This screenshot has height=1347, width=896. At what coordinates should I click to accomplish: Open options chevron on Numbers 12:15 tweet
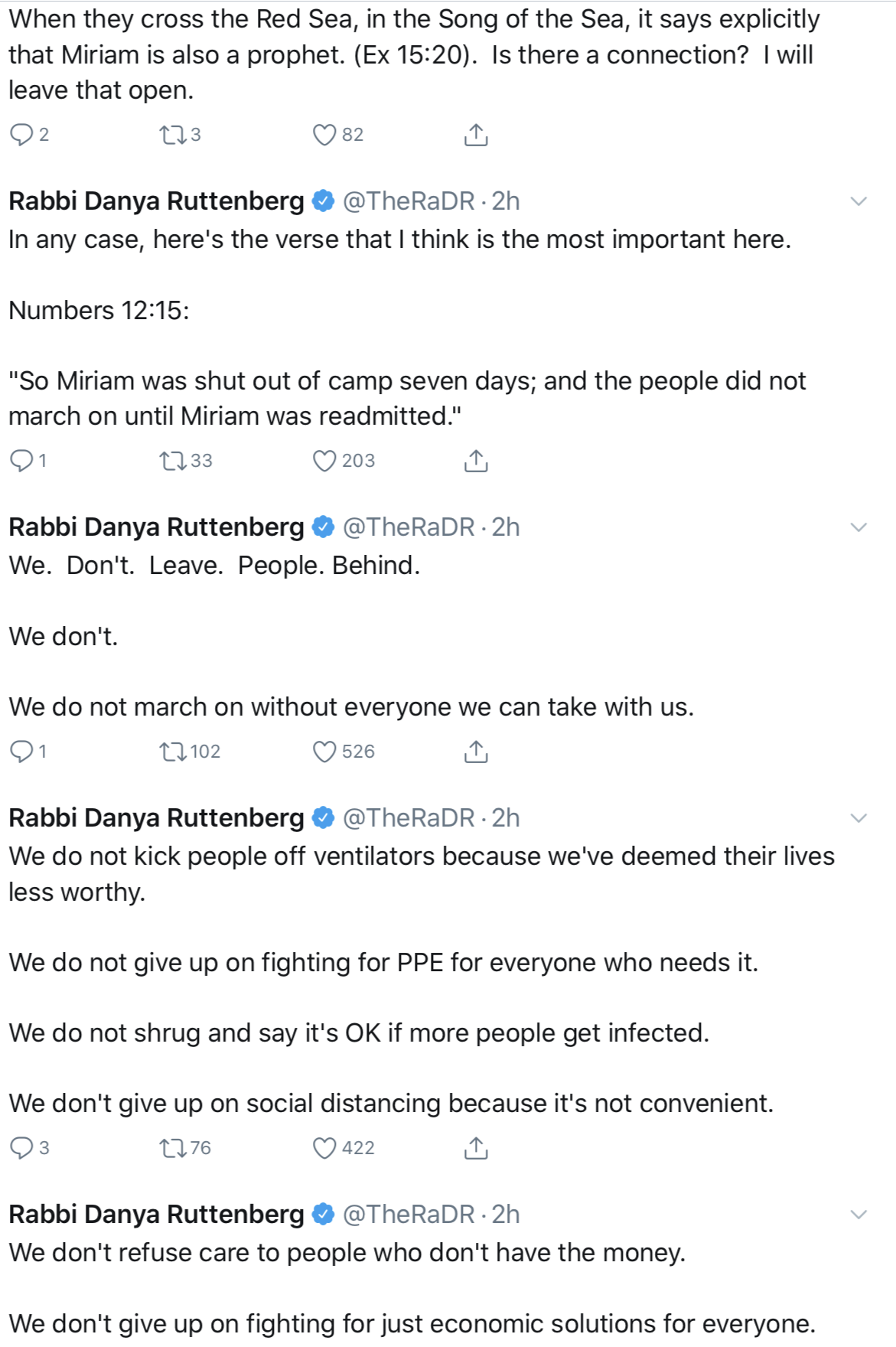pyautogui.click(x=859, y=202)
